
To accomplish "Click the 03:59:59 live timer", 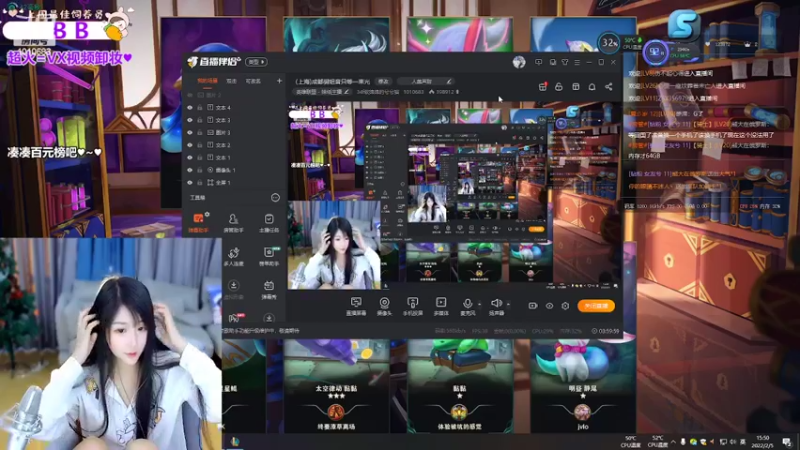I will click(606, 331).
